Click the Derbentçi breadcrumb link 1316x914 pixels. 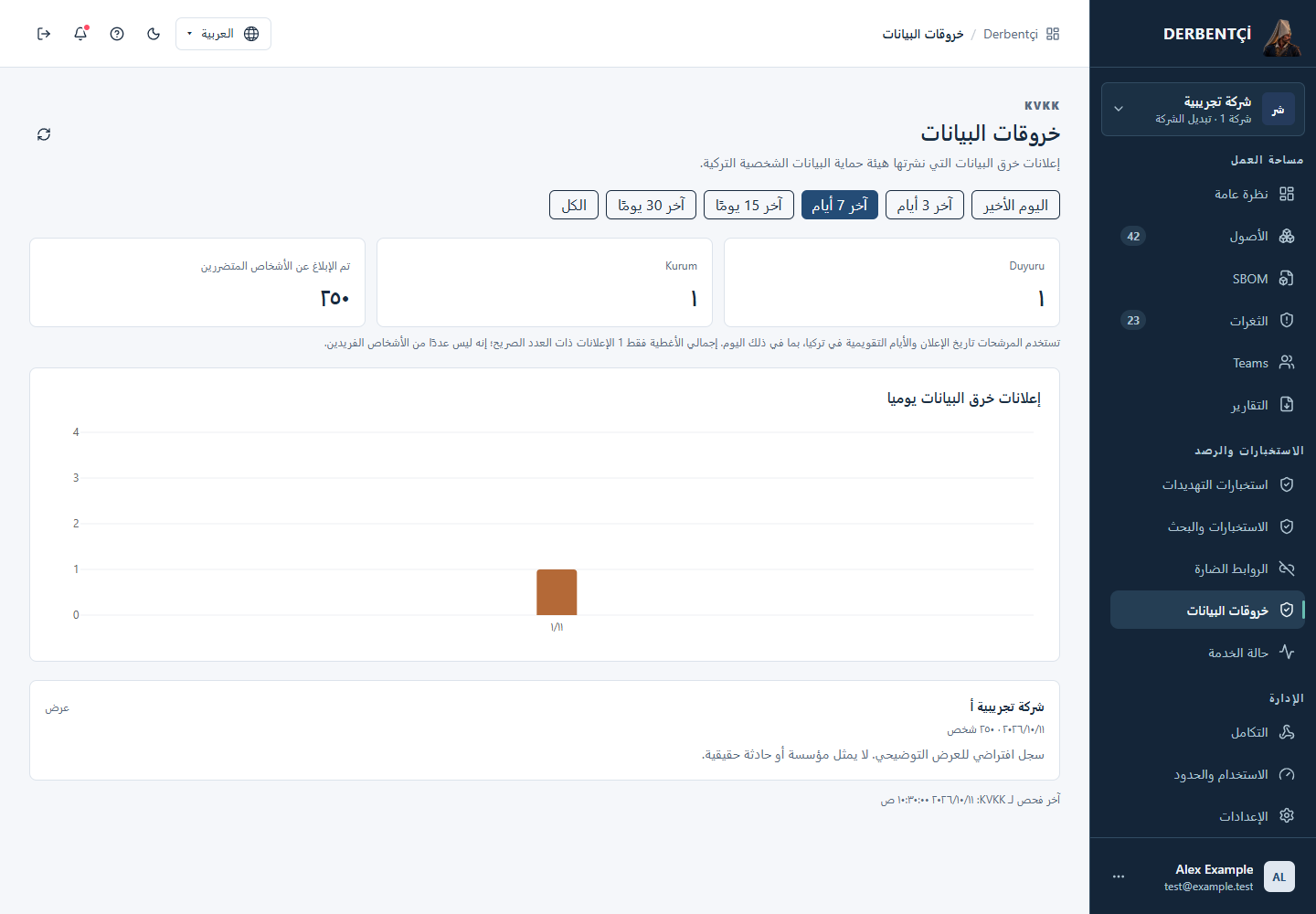click(x=1011, y=34)
